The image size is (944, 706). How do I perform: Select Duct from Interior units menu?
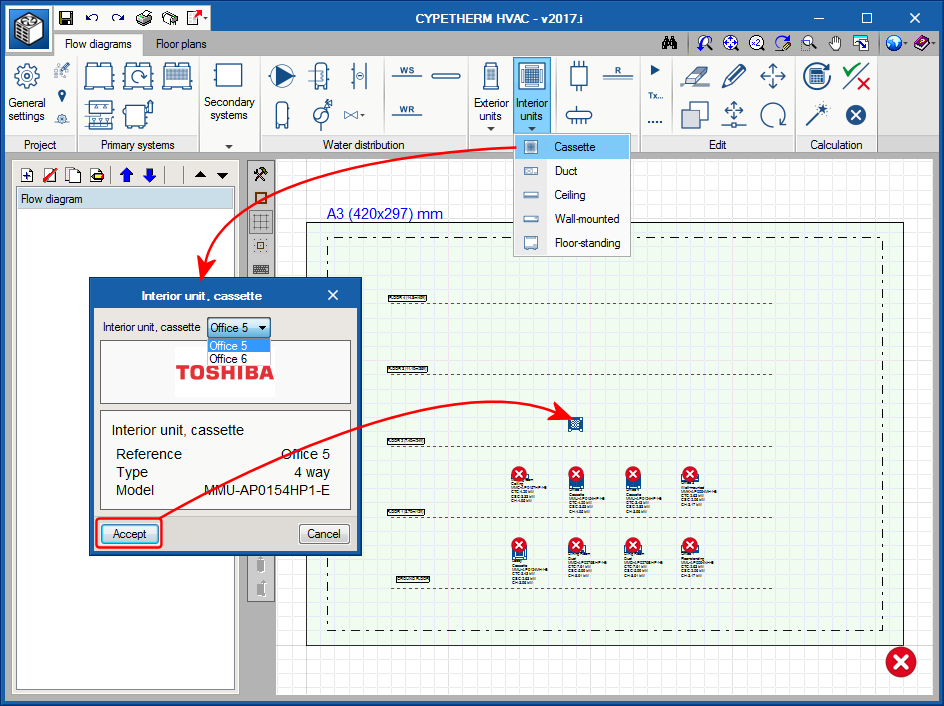pos(566,171)
